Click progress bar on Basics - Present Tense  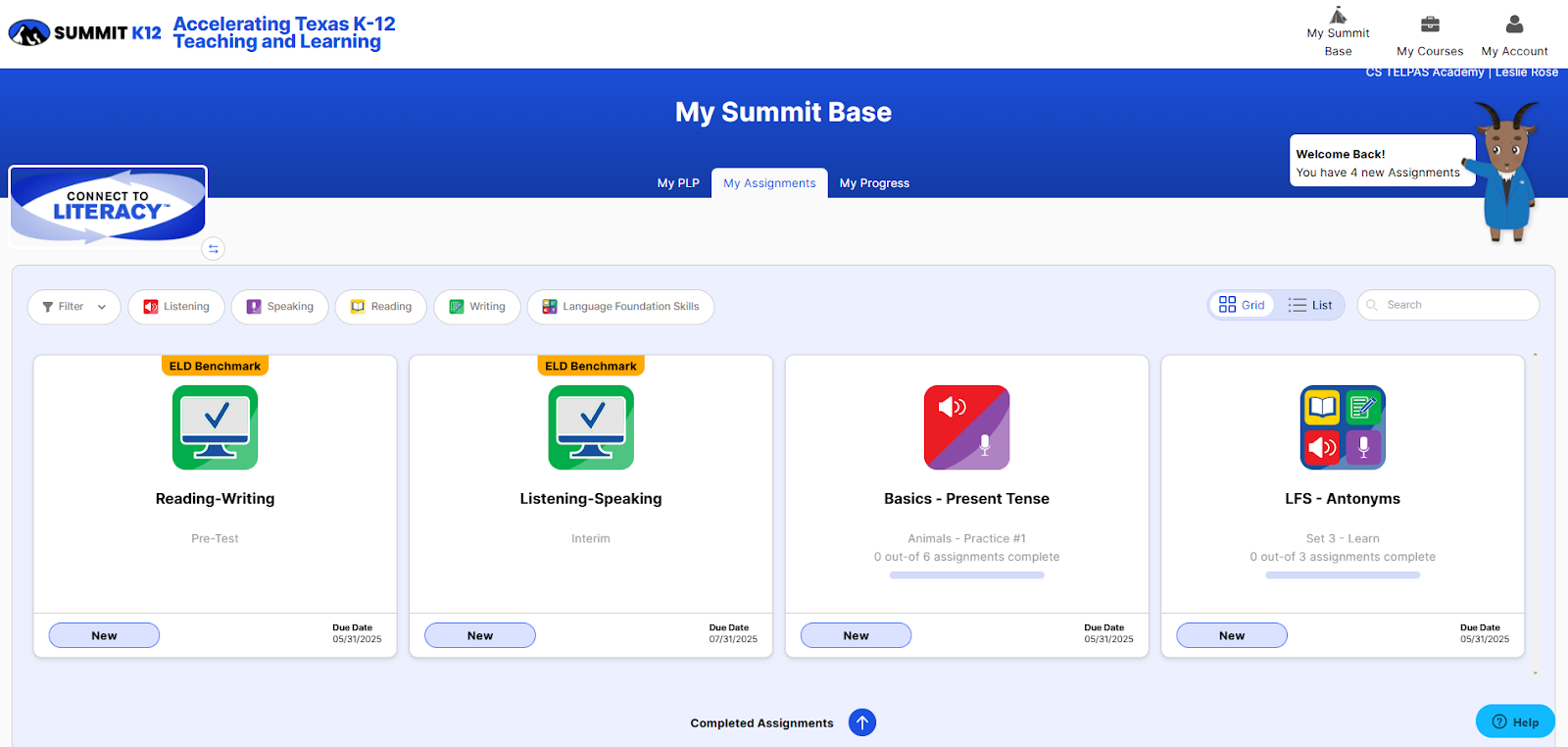pyautogui.click(x=967, y=575)
